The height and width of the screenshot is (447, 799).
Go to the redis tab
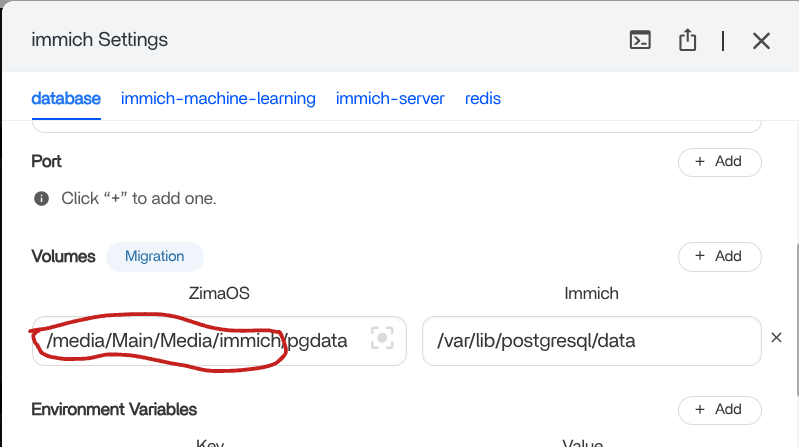483,98
